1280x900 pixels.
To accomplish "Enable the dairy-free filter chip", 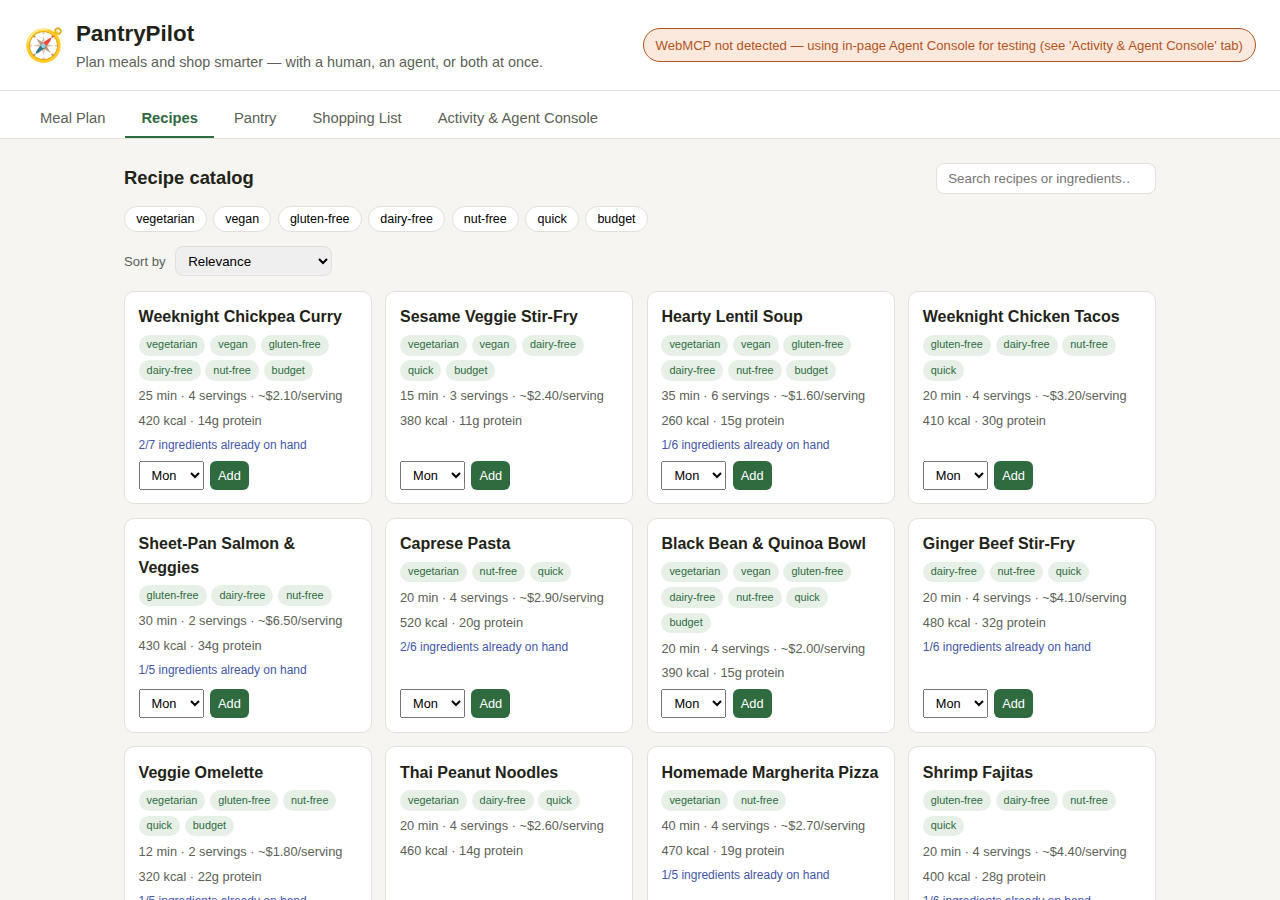I will pyautogui.click(x=406, y=219).
